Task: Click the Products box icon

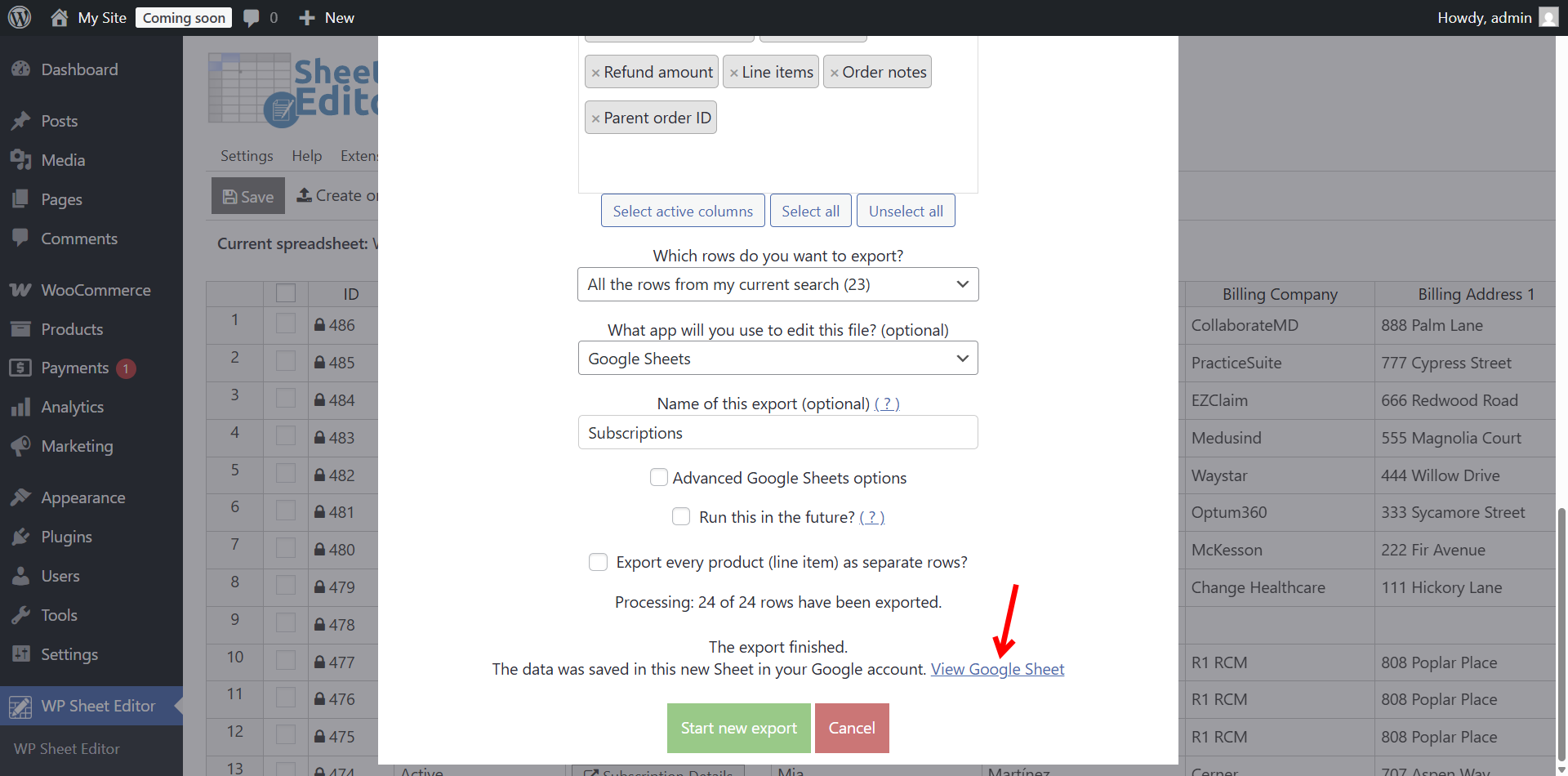Action: (21, 329)
